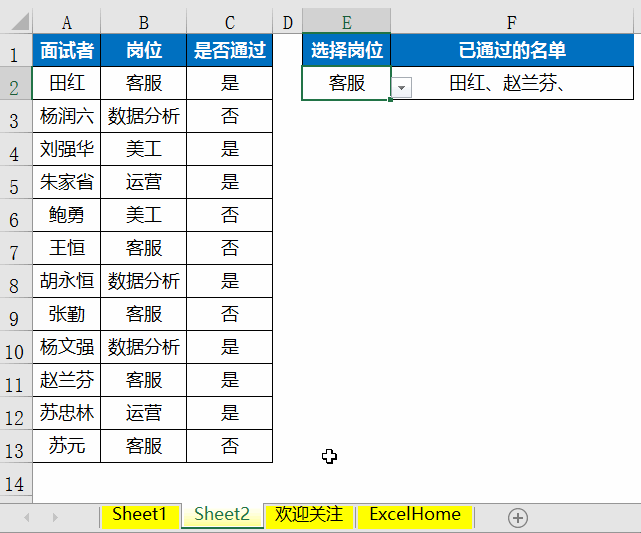Click 运营 in 苏忠林's row
The image size is (641, 533).
143,413
